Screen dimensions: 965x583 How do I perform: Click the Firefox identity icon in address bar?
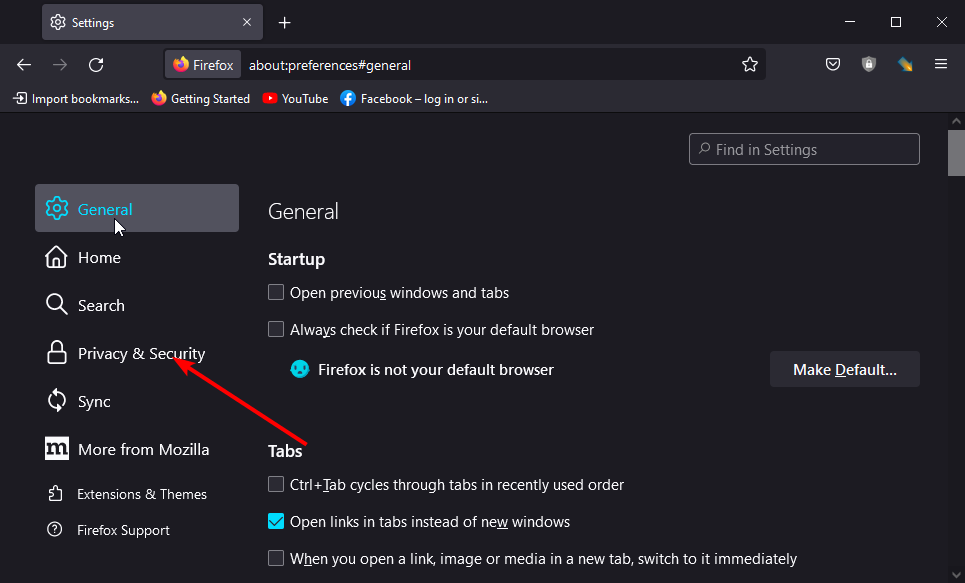click(x=181, y=65)
